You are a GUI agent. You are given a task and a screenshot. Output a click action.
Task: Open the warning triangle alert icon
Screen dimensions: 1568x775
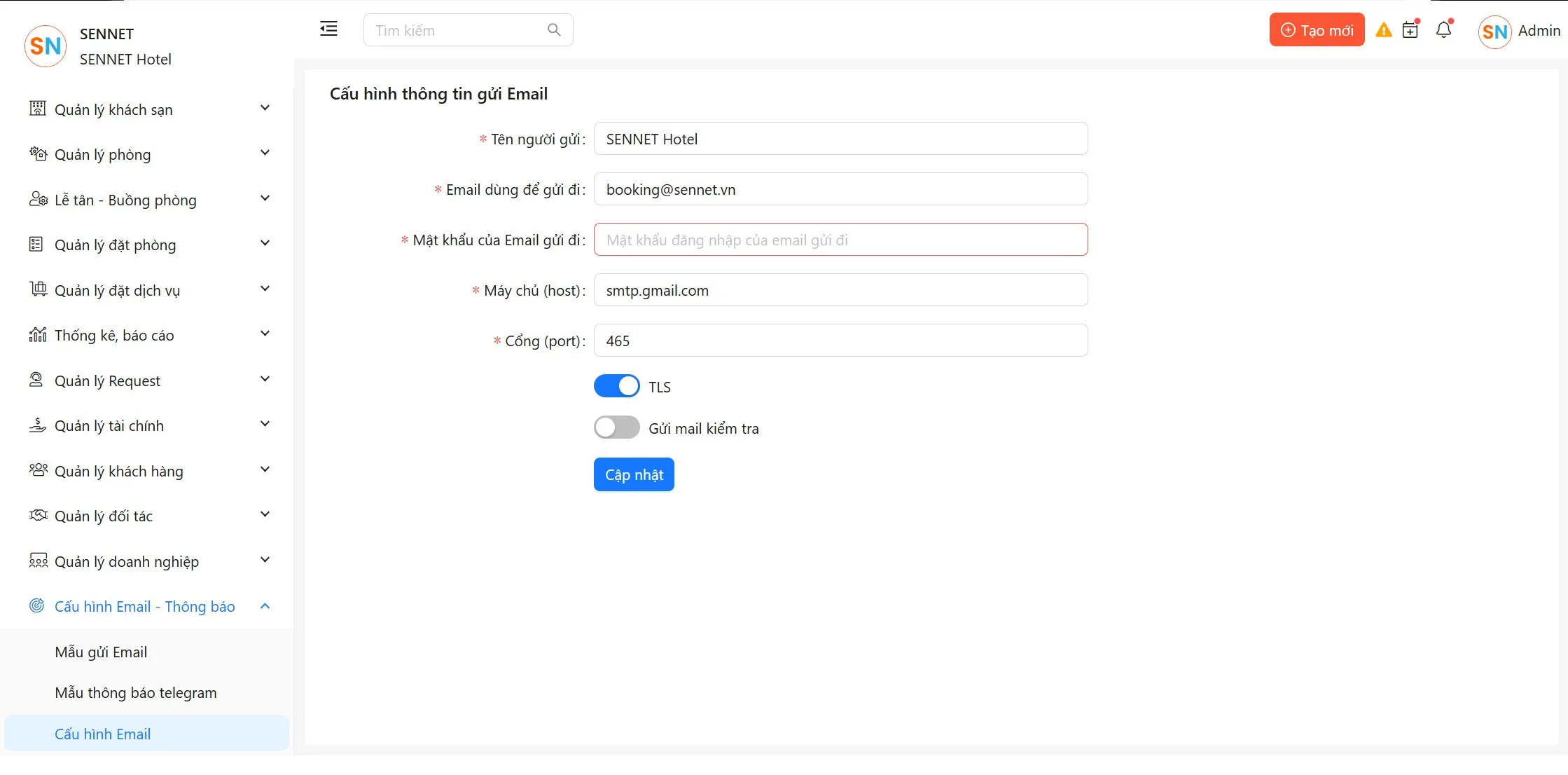point(1383,30)
